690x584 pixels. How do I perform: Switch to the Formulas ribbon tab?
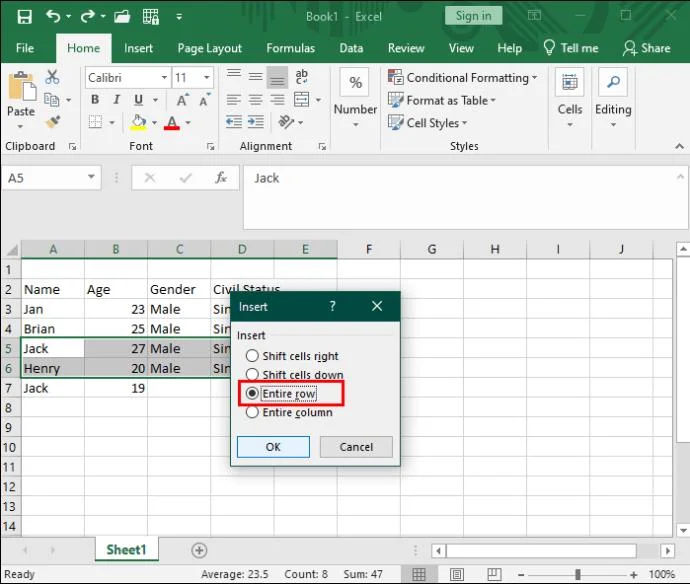[x=290, y=48]
